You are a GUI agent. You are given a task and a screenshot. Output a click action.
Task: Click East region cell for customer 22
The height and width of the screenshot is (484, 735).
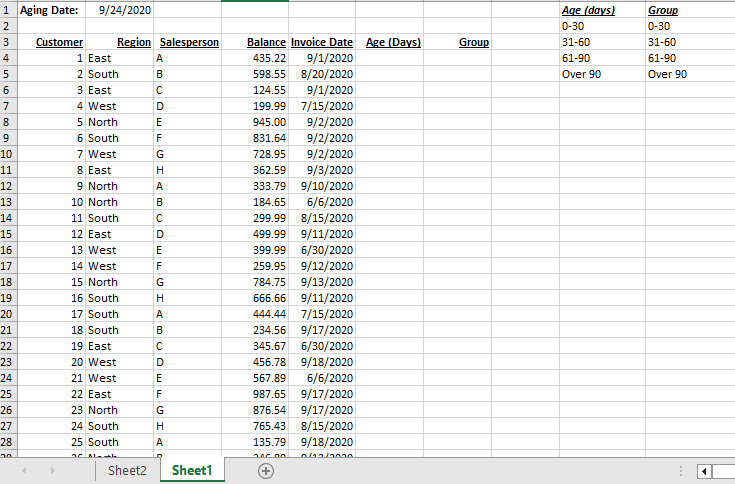click(120, 394)
